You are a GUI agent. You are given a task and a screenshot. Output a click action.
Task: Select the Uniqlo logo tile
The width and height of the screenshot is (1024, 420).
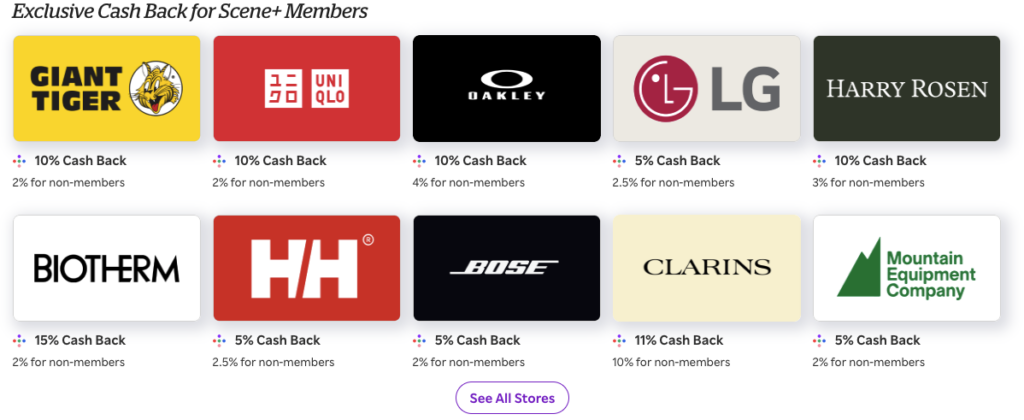click(306, 88)
